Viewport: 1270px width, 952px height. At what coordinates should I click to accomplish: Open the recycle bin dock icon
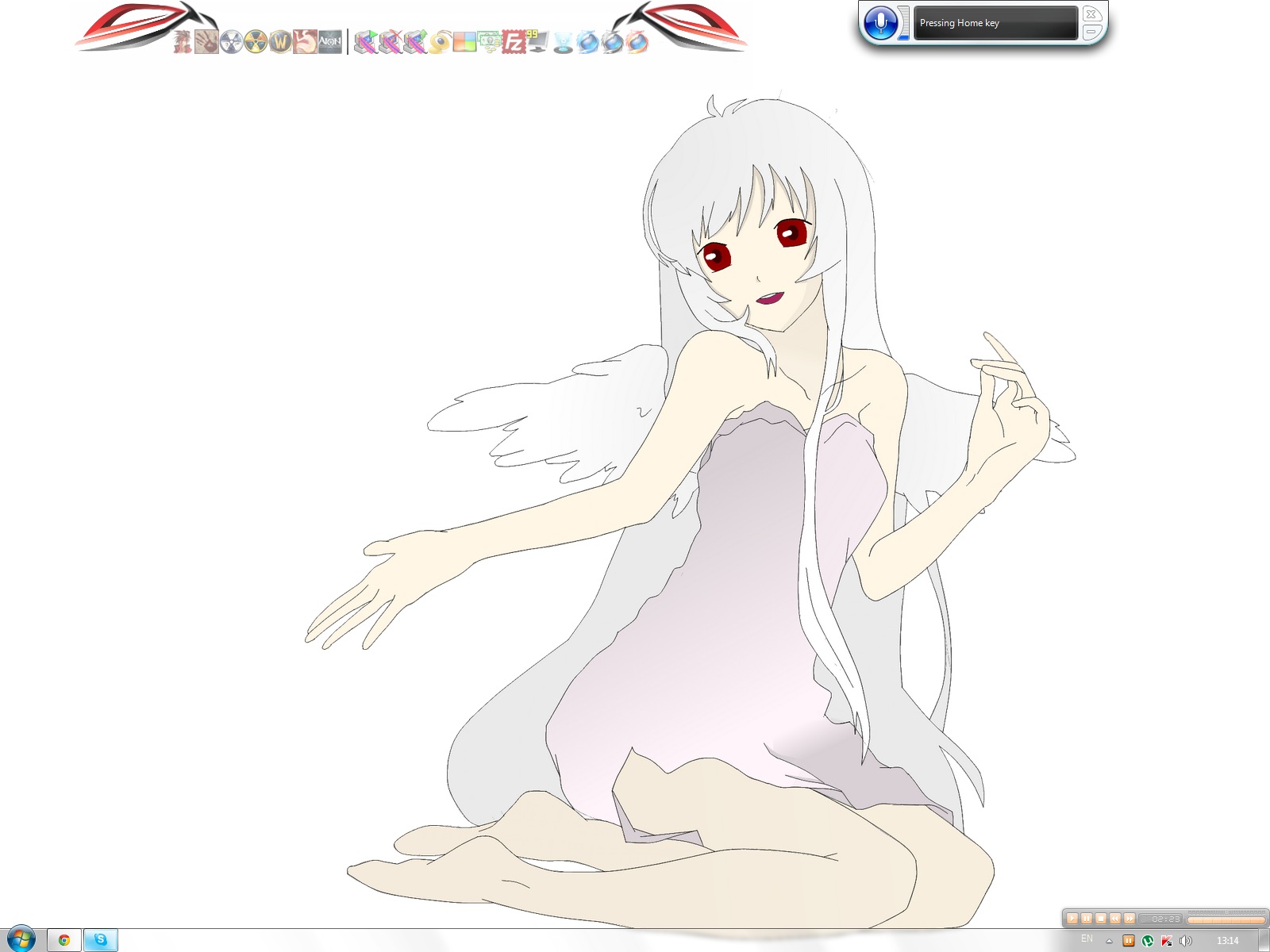click(563, 43)
